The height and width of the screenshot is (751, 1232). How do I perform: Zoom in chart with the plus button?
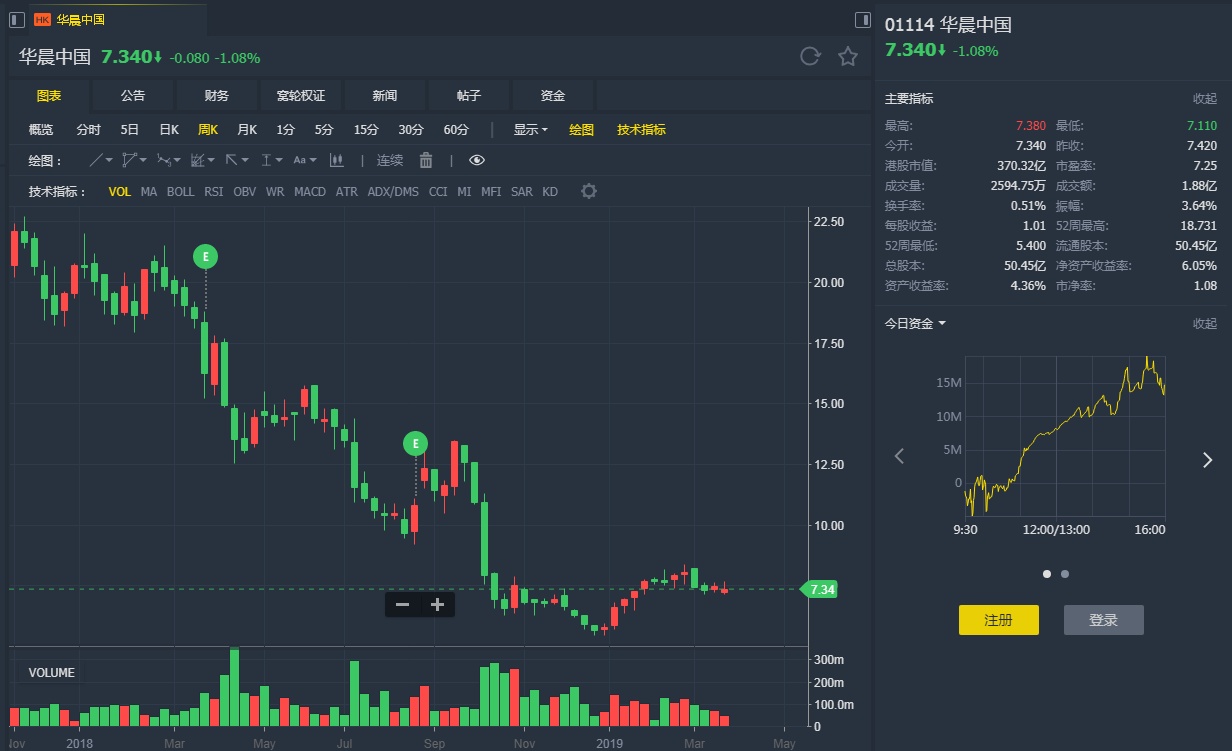437,604
